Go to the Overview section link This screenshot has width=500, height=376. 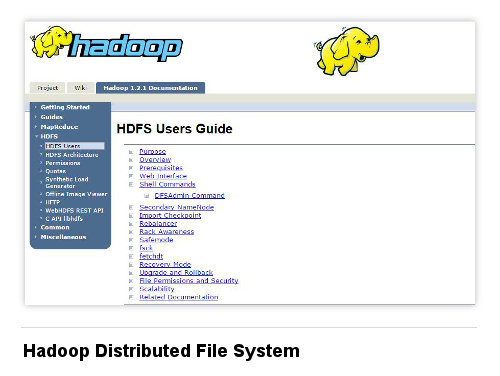point(155,160)
